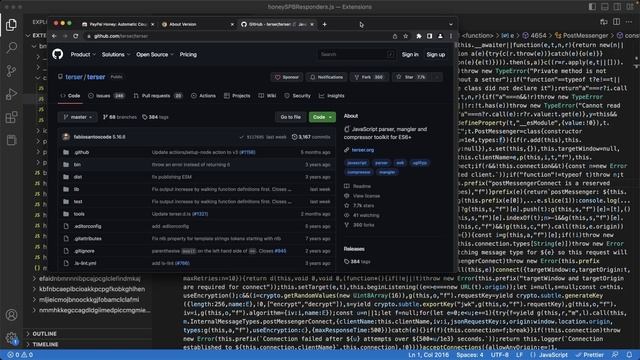Click Spaces: 4 indentation in status bar

(x=470, y=355)
